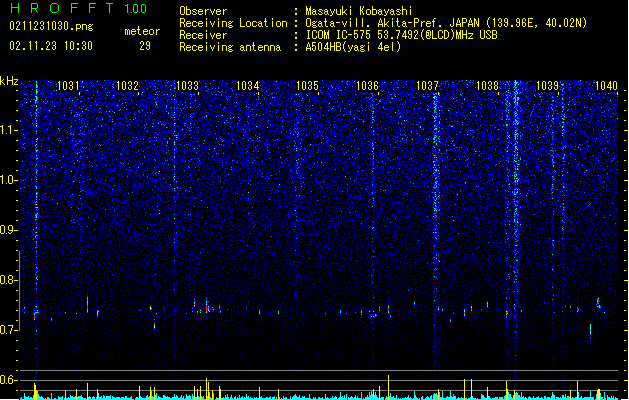Select the ICOM IC-575 53.7492 MHz USB text
This screenshot has height=400, width=629.
click(402, 35)
